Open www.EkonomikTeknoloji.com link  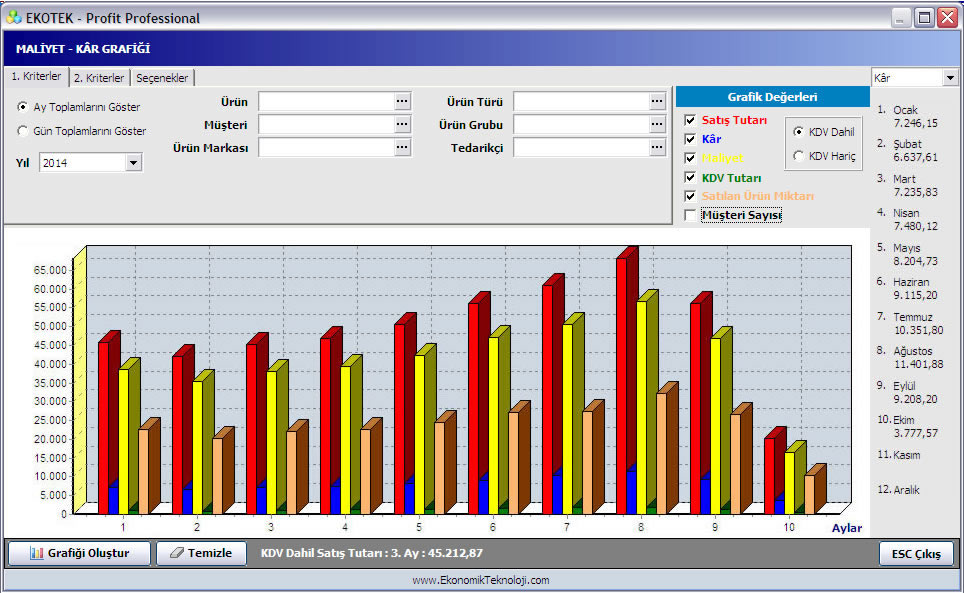(481, 580)
